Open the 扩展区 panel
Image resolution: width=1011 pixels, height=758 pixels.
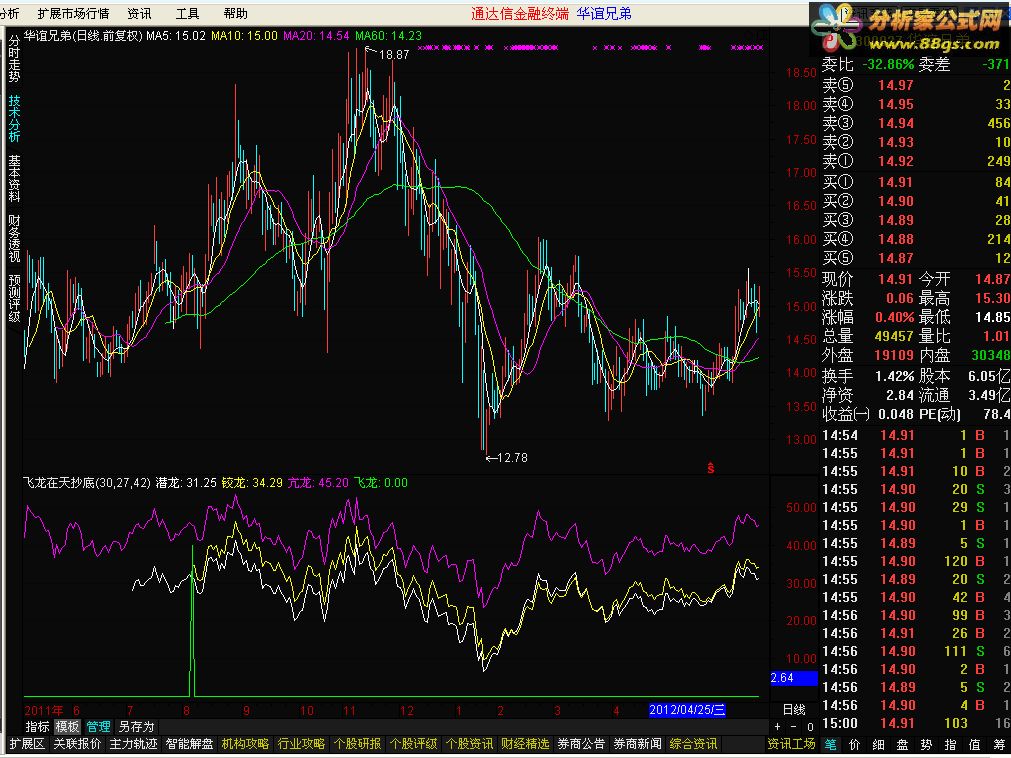tap(26, 744)
